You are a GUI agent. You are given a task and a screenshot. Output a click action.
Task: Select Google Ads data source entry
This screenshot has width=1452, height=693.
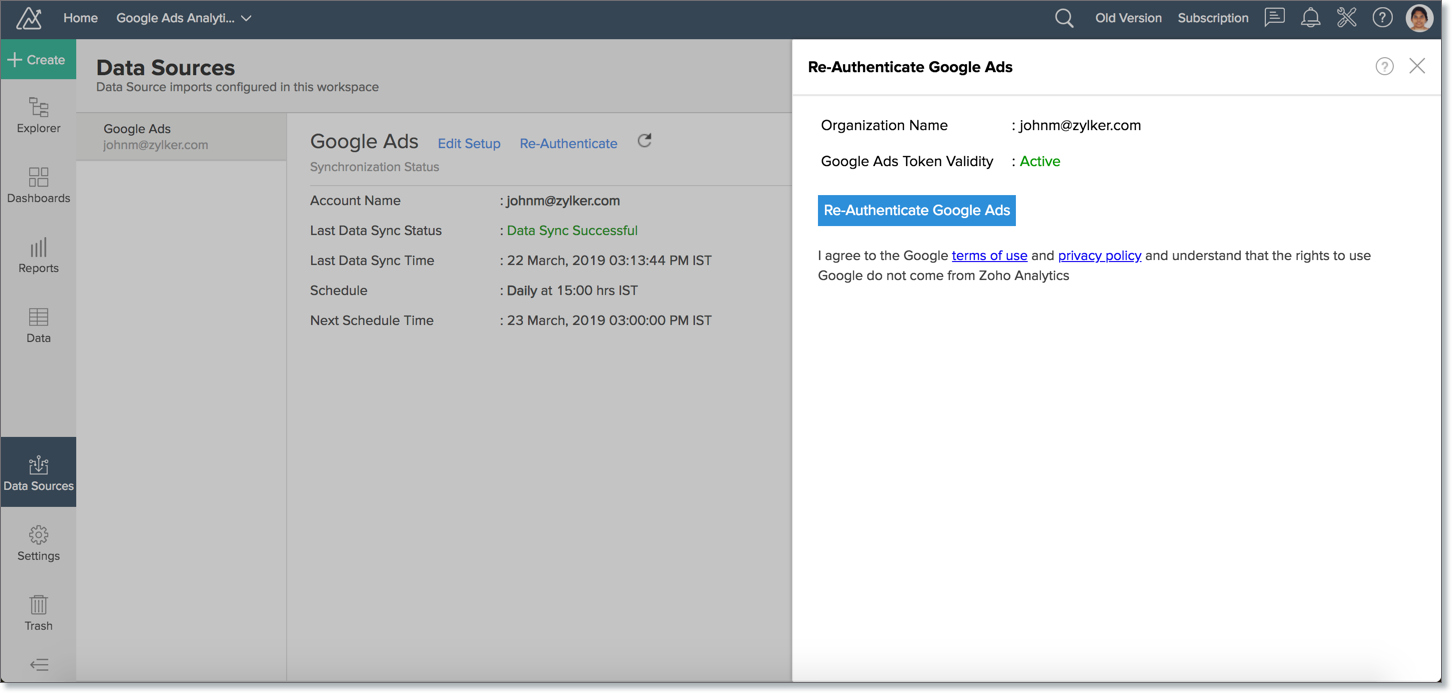pos(181,136)
